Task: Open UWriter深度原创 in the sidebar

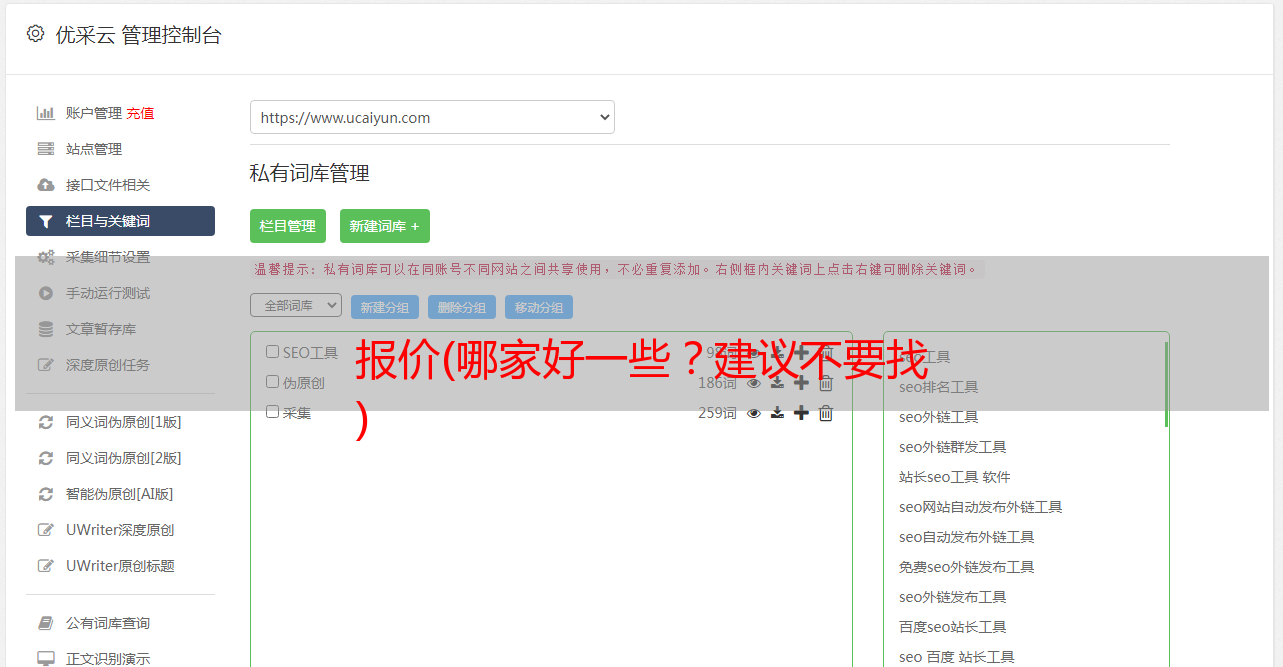Action: [x=120, y=530]
